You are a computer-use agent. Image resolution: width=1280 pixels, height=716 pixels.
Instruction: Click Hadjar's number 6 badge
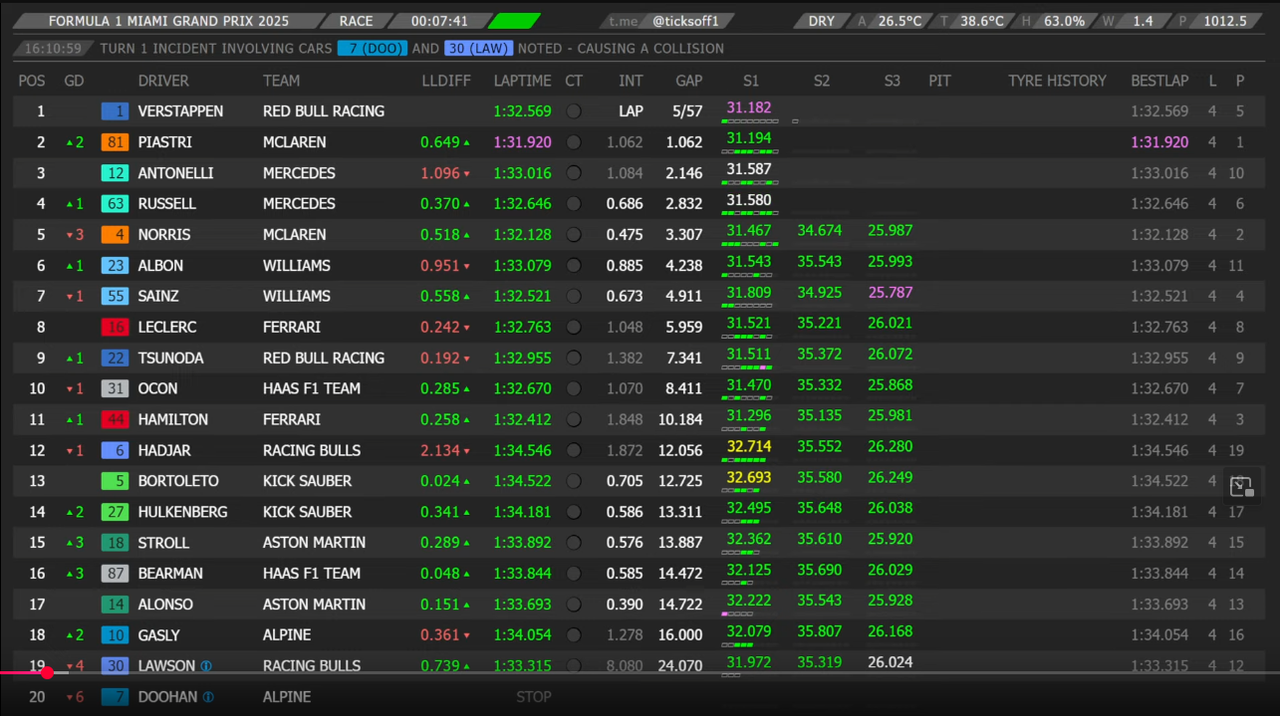115,451
